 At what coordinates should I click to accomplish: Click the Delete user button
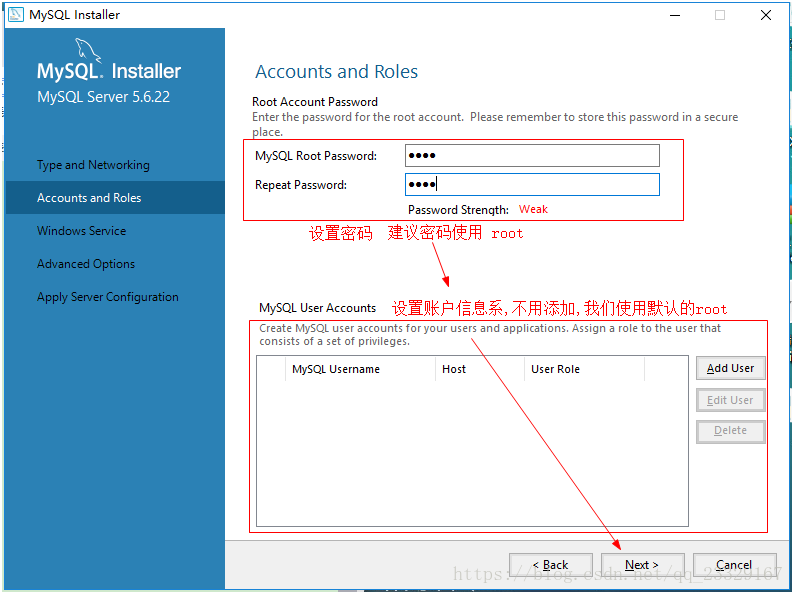(x=730, y=431)
